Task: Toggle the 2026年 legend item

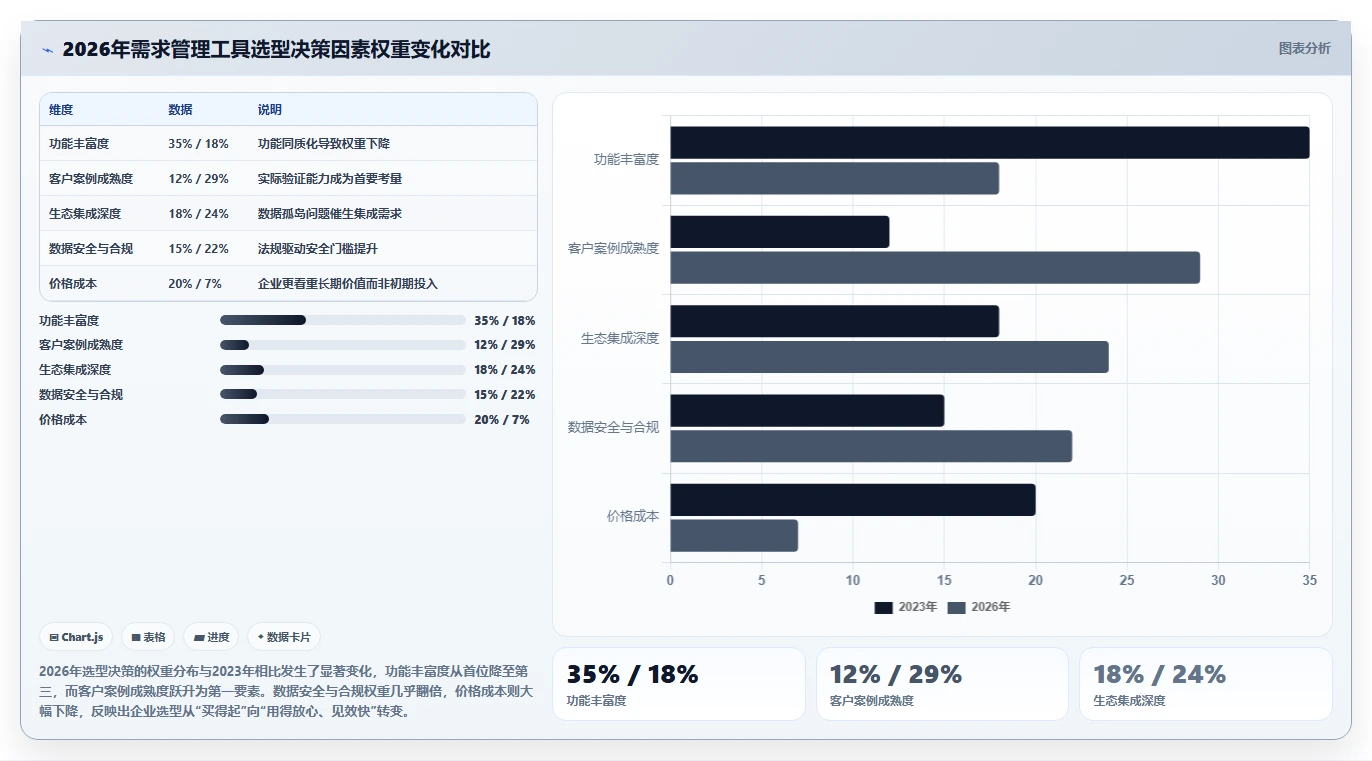Action: (x=979, y=607)
